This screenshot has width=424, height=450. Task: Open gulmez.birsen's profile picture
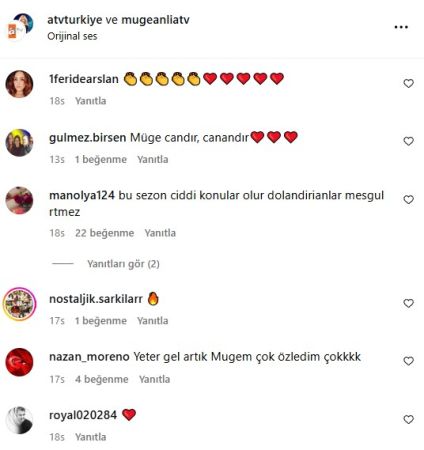[x=19, y=143]
